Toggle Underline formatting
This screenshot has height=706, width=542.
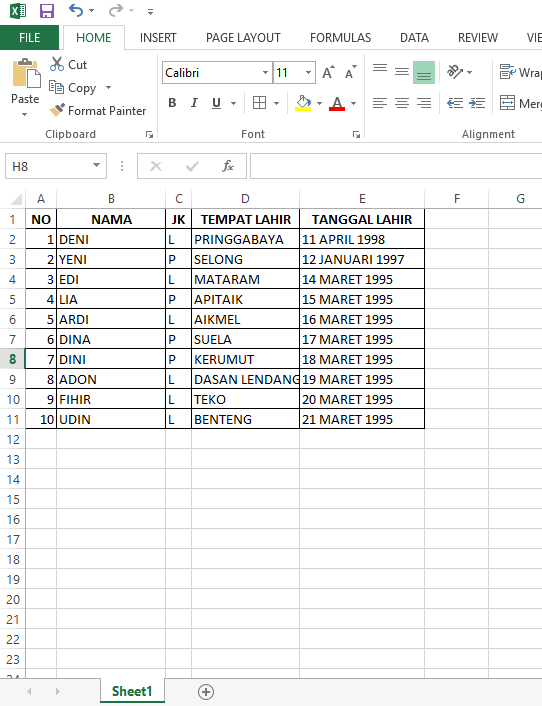[x=217, y=103]
